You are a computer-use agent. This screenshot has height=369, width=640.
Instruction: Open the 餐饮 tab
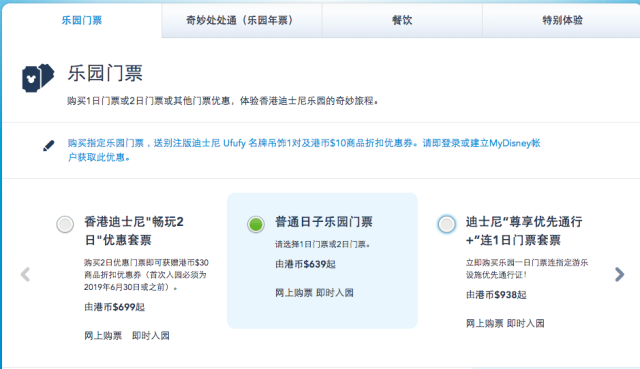[402, 20]
